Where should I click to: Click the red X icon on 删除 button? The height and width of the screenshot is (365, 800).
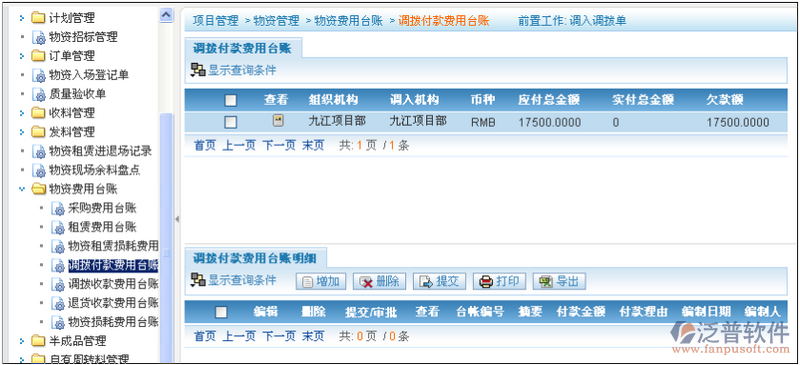366,282
